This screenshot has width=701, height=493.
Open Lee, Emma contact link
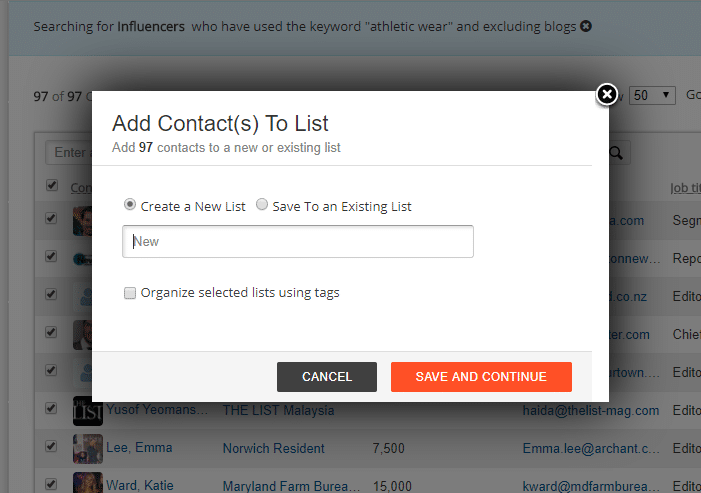point(139,447)
